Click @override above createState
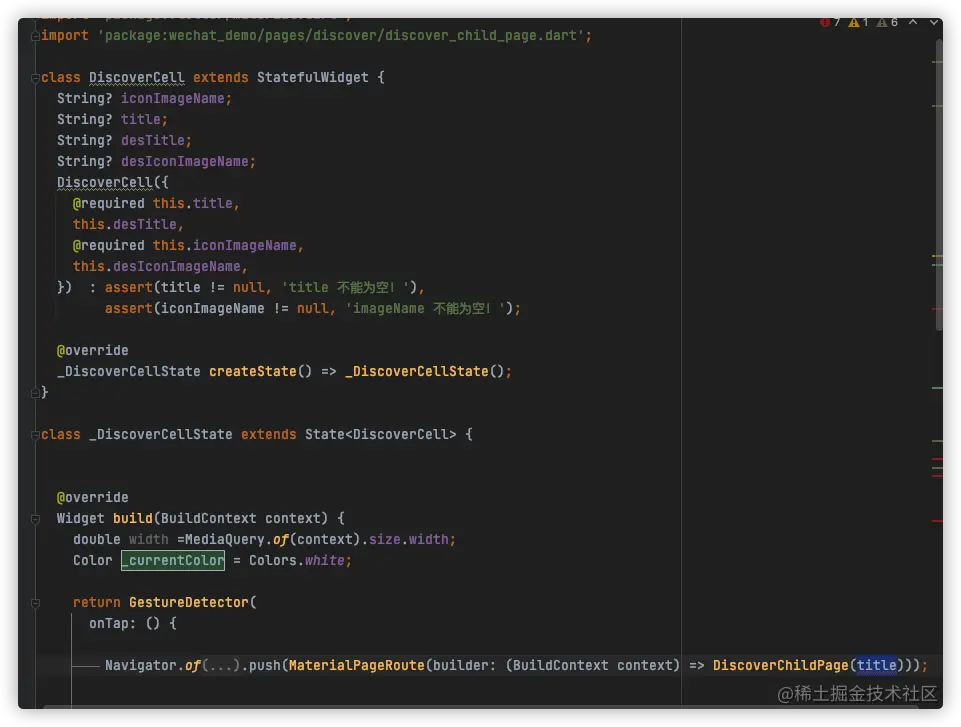Viewport: 961px width, 727px height. pos(93,351)
